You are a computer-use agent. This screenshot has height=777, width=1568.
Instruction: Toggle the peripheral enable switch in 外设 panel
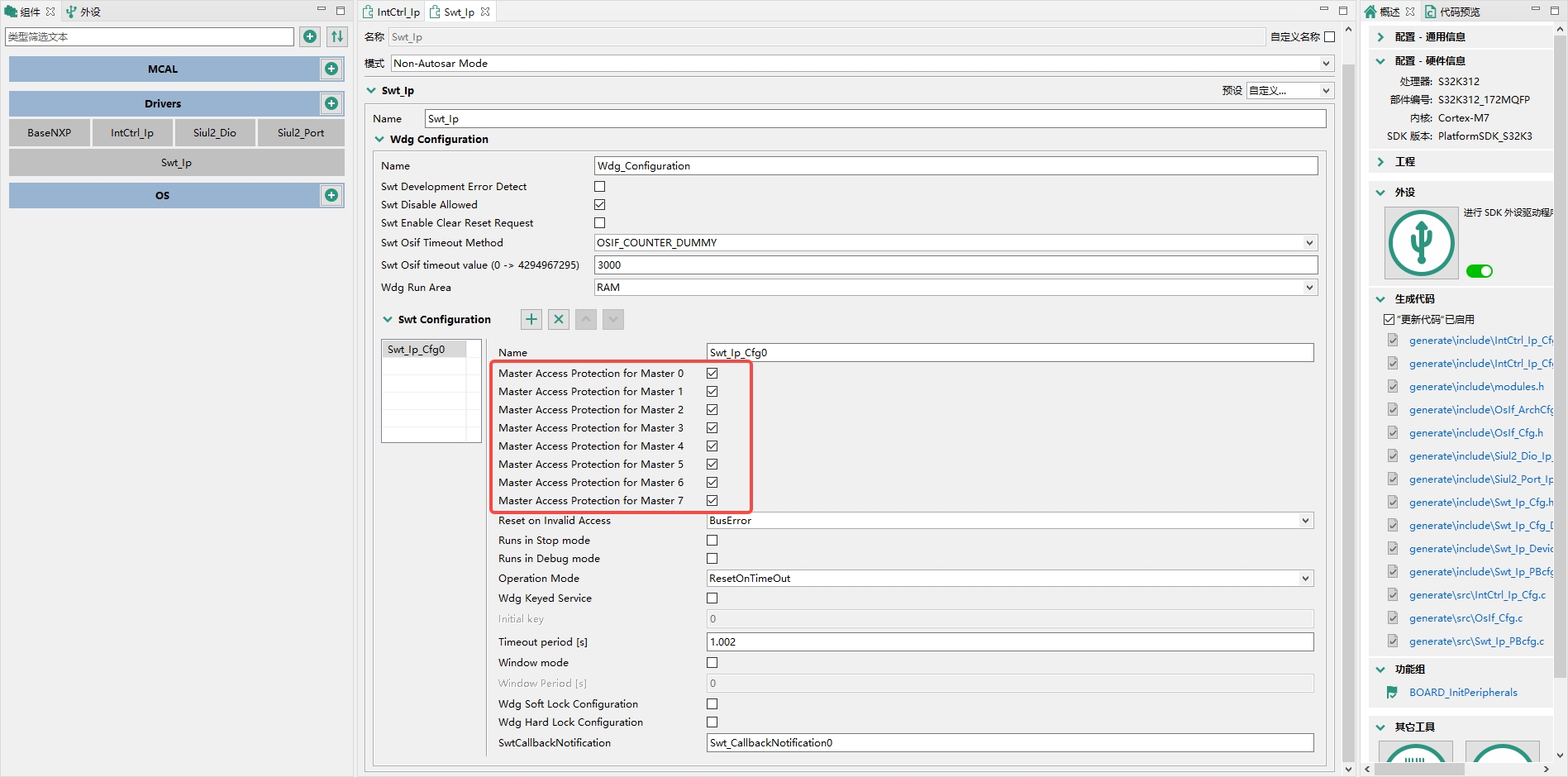point(1480,270)
